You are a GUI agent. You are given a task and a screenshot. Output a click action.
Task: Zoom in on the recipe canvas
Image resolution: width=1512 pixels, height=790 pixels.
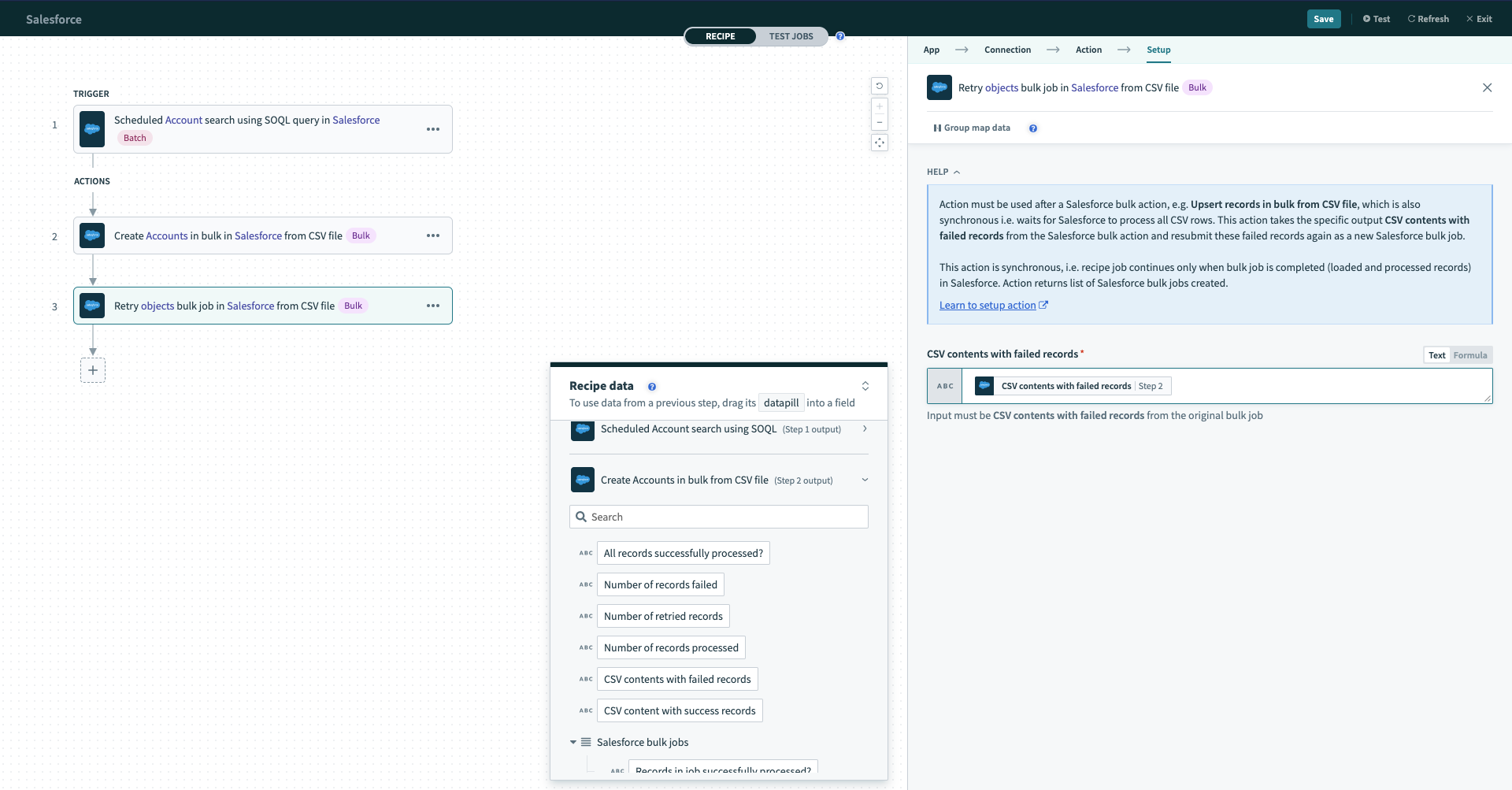click(x=879, y=106)
